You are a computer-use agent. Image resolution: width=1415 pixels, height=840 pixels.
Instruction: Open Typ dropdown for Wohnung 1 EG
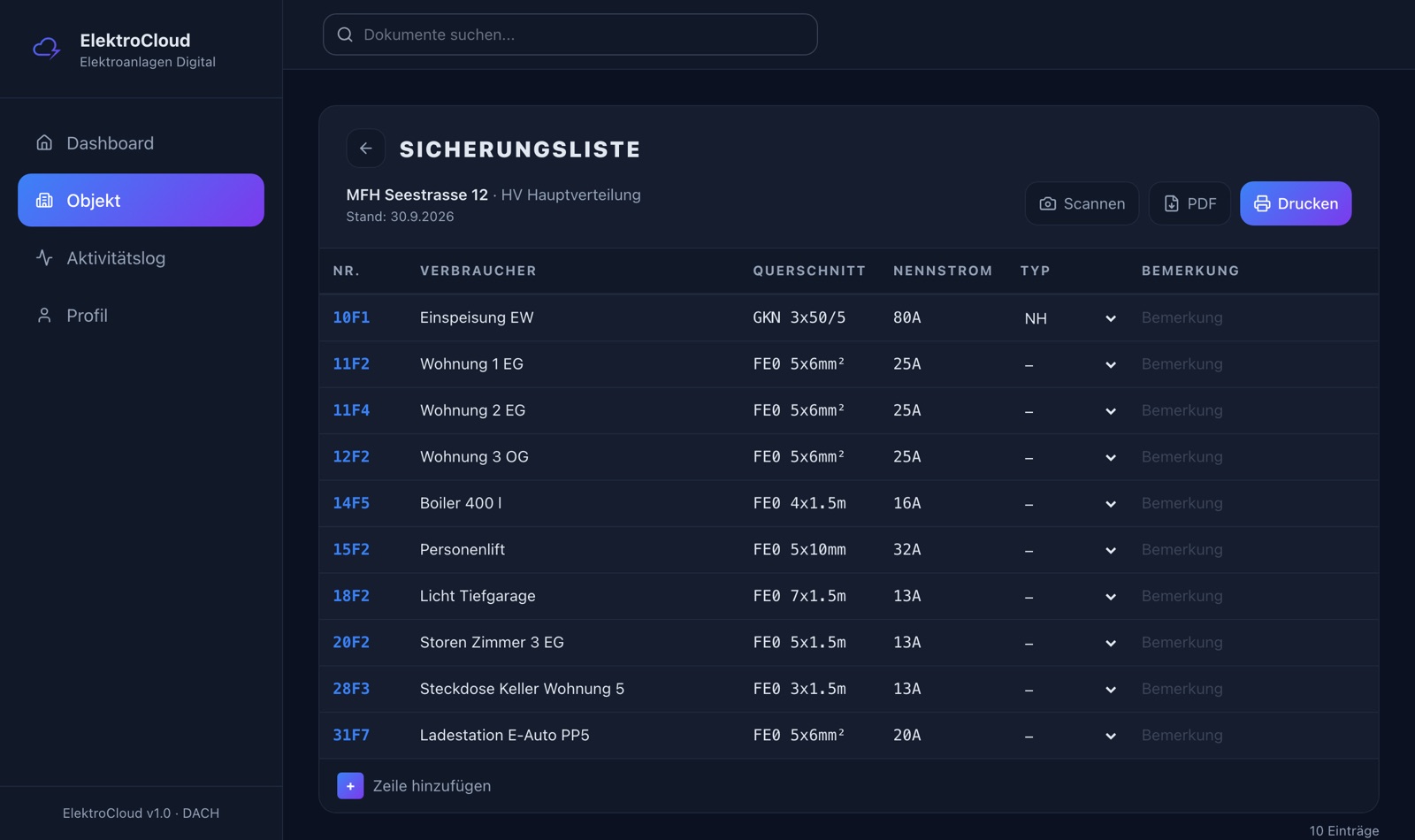click(x=1071, y=364)
